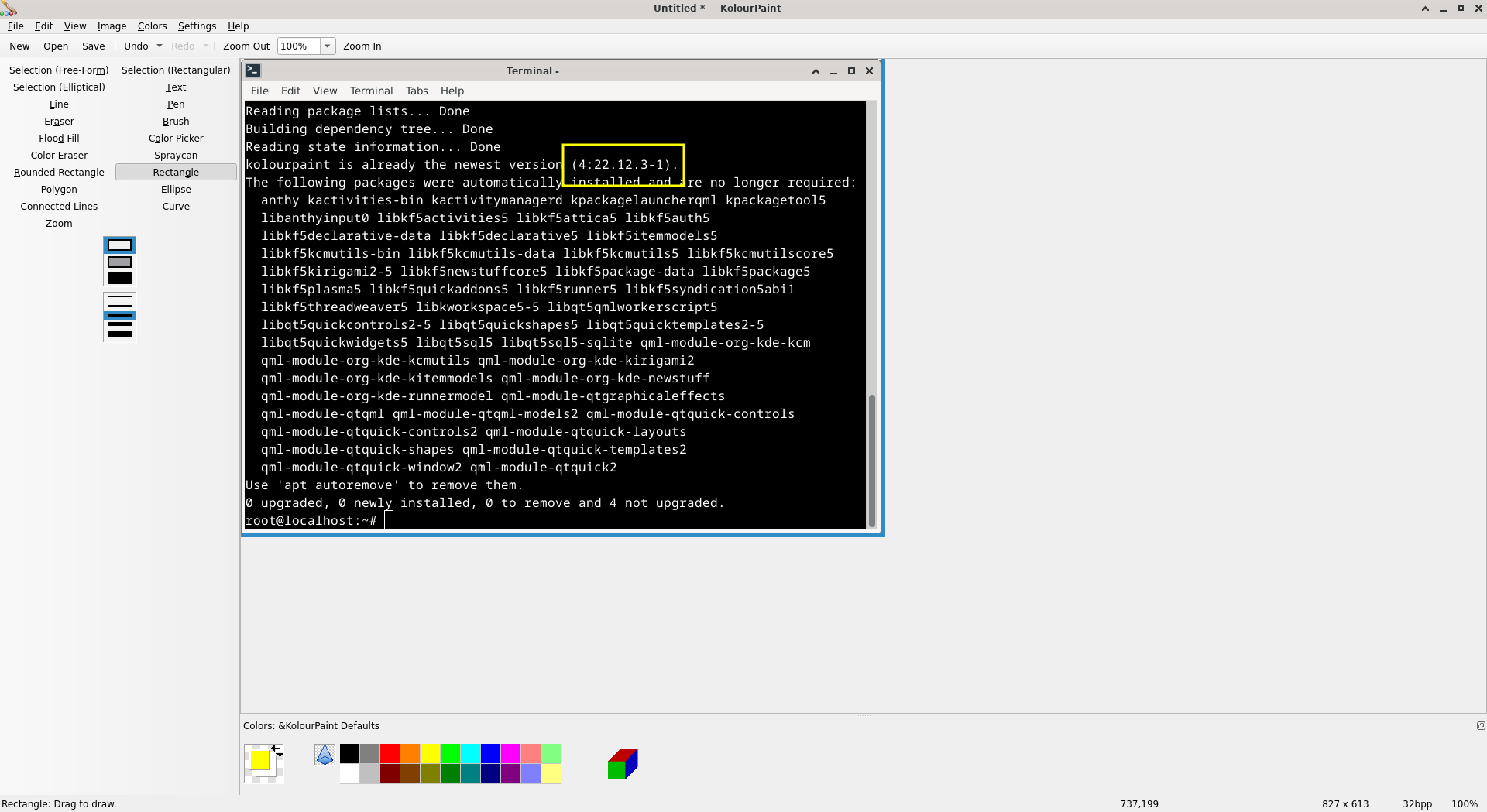Click the New toolbar button

pyautogui.click(x=19, y=46)
